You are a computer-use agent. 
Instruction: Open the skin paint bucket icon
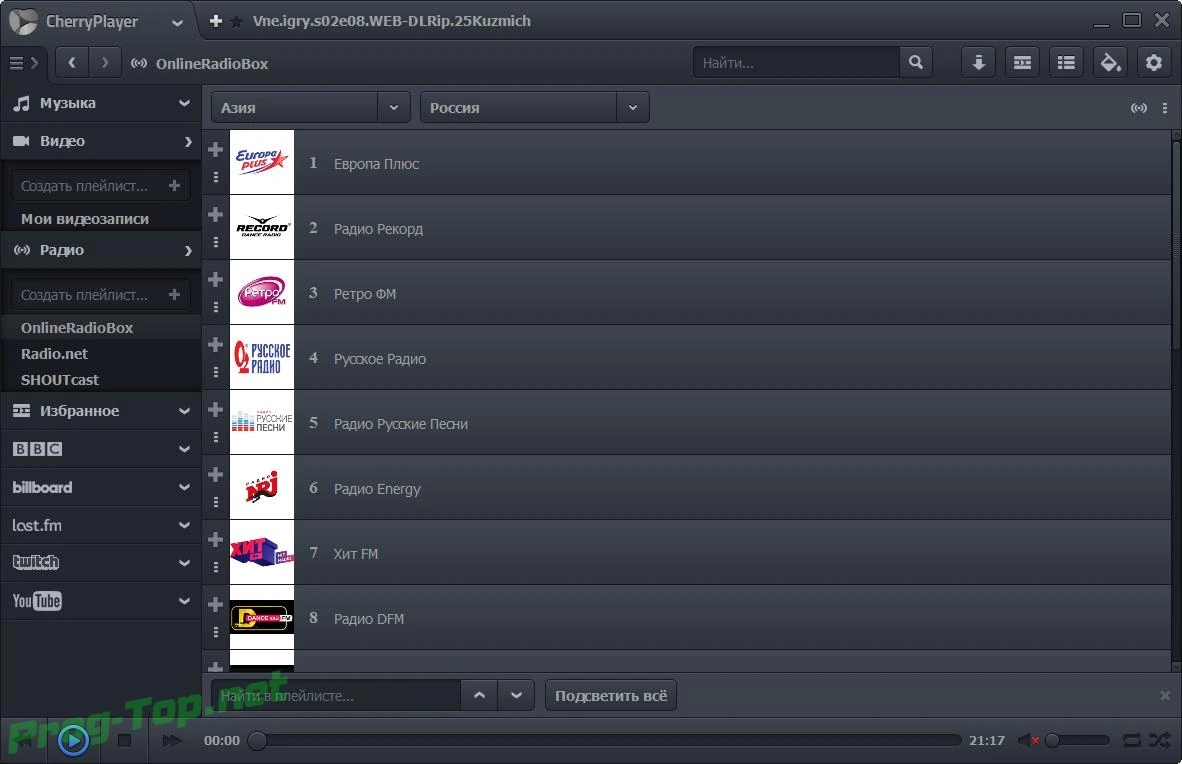pyautogui.click(x=1110, y=63)
